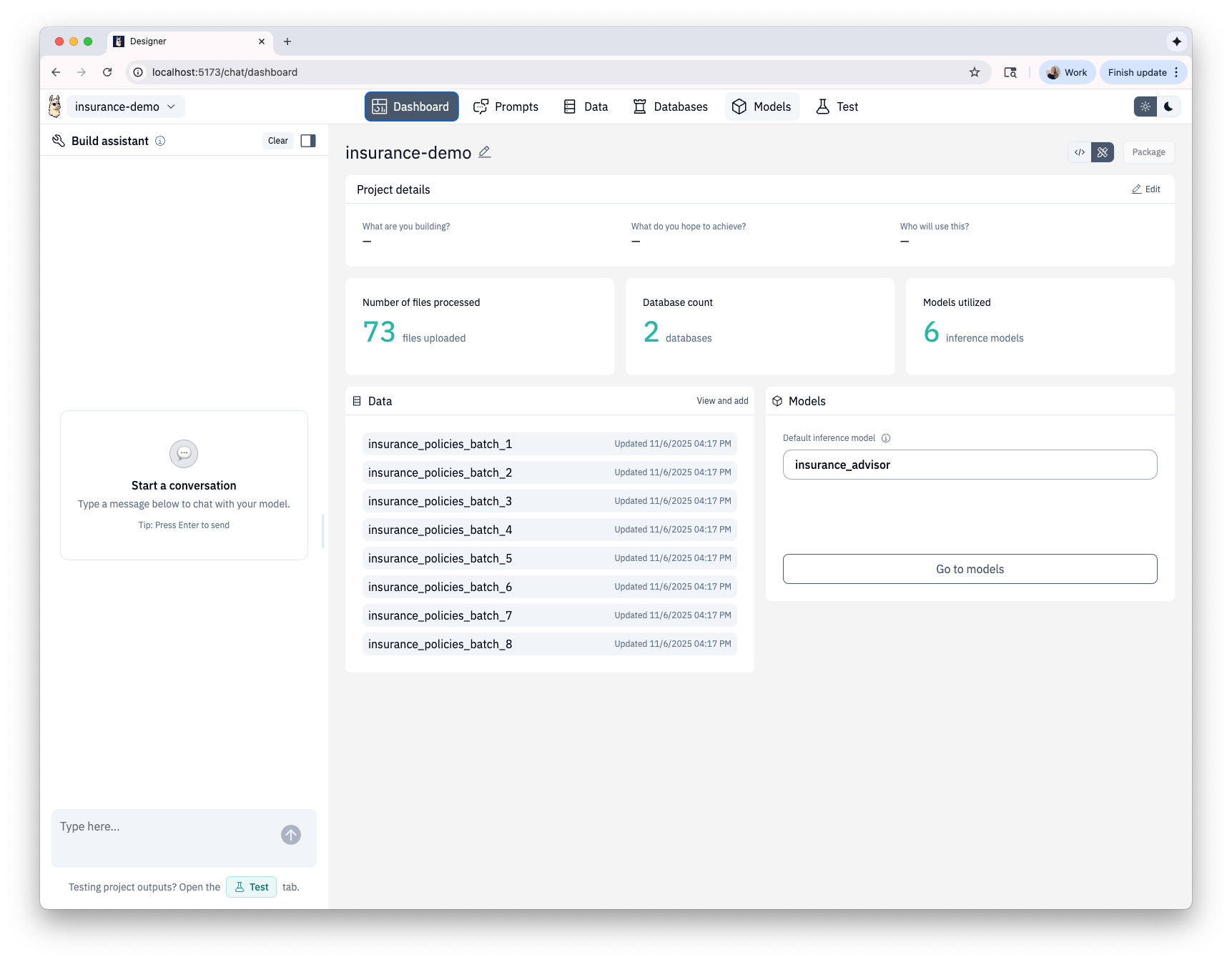This screenshot has width=1232, height=962.
Task: Open Chrome's Finish update menu
Action: coord(1143,72)
